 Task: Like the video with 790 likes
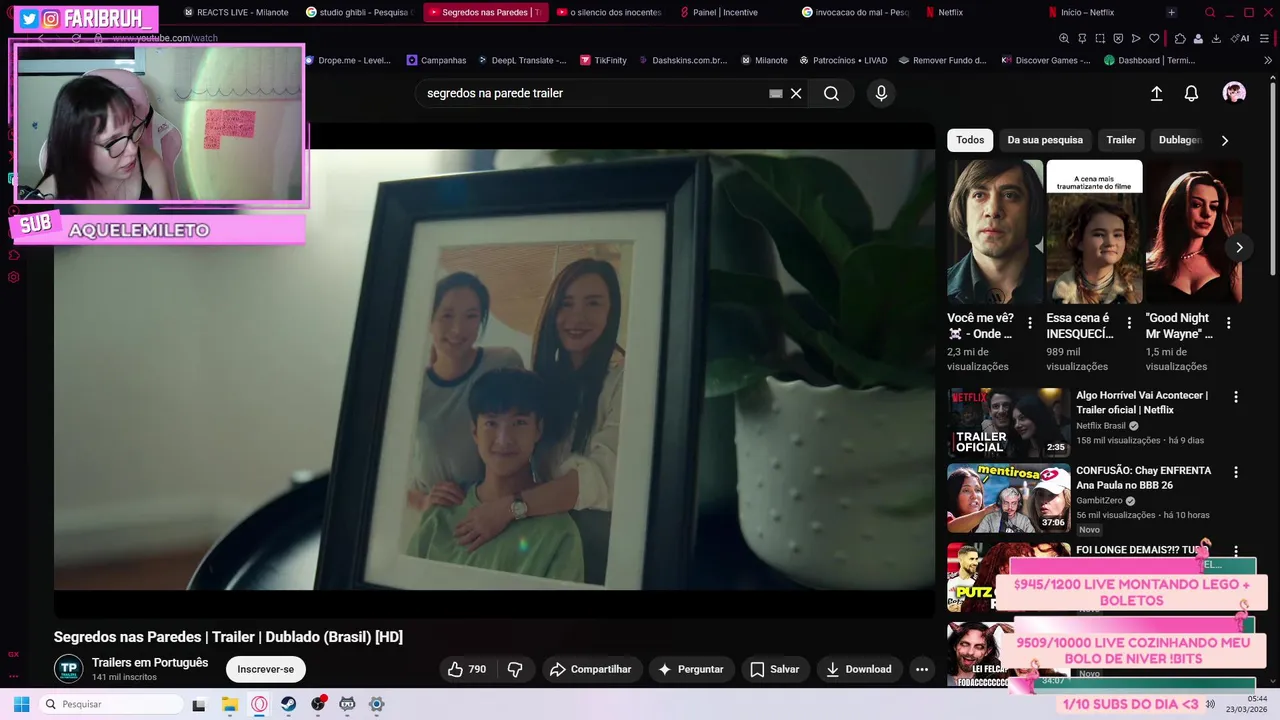(x=467, y=669)
